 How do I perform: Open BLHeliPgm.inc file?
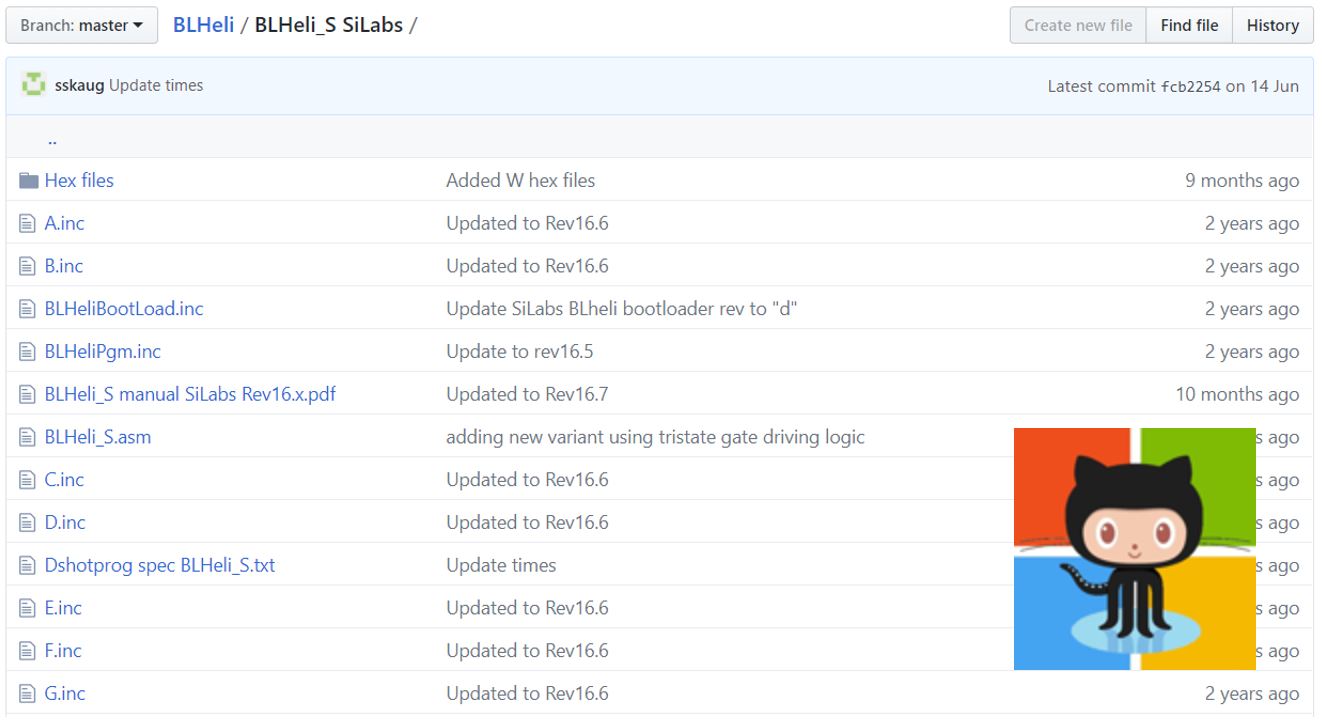pyautogui.click(x=102, y=352)
